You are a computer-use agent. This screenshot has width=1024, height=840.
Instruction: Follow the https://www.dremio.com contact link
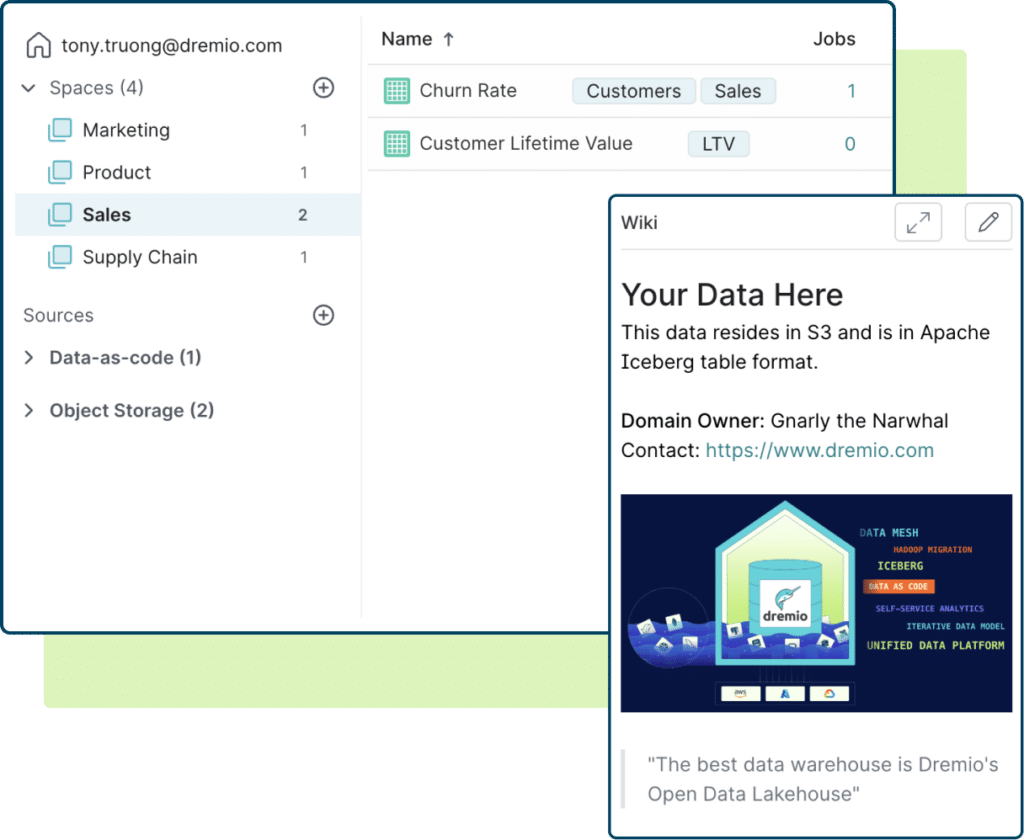(x=820, y=450)
